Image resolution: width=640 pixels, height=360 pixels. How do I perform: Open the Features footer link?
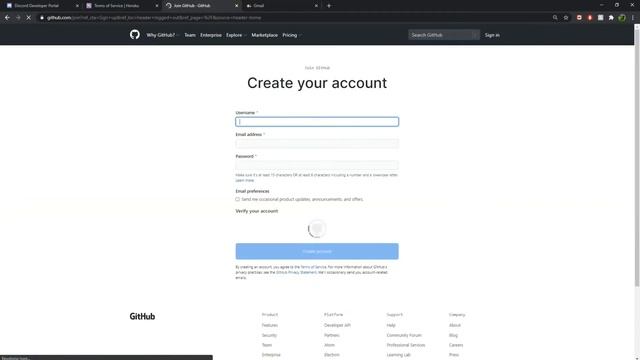click(269, 325)
